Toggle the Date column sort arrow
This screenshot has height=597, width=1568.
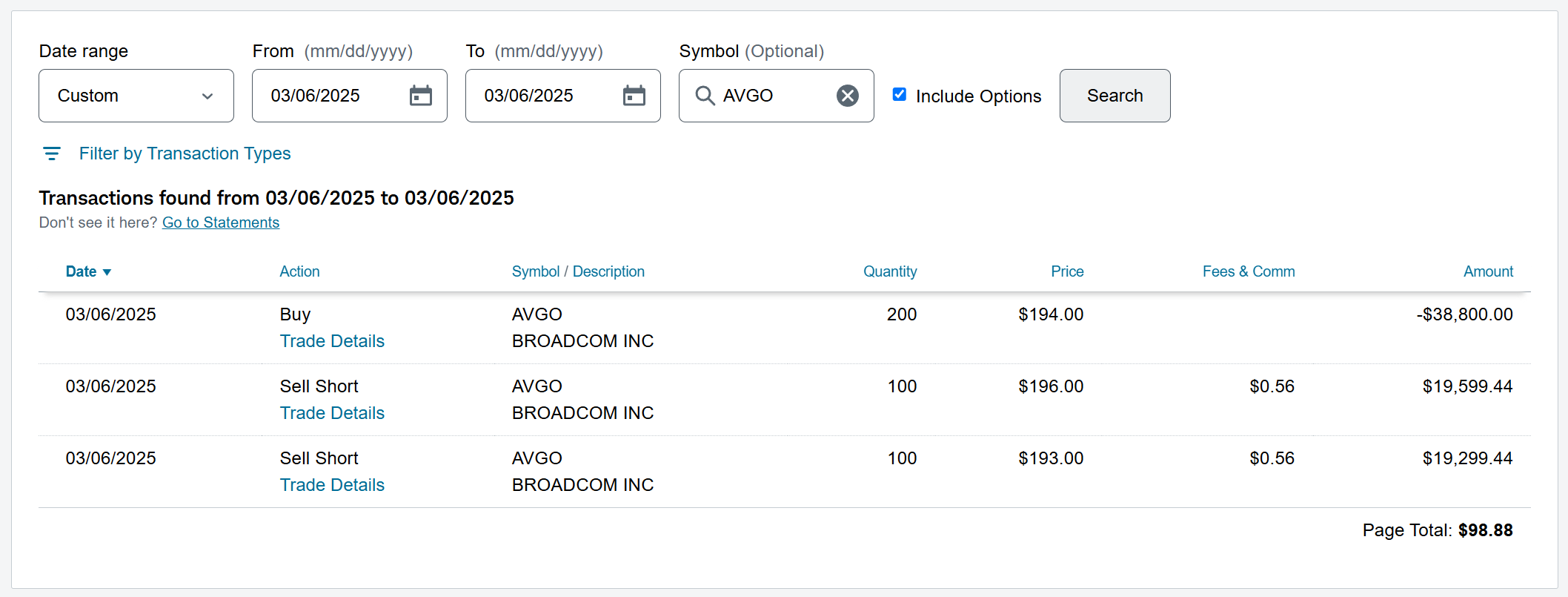[x=107, y=272]
